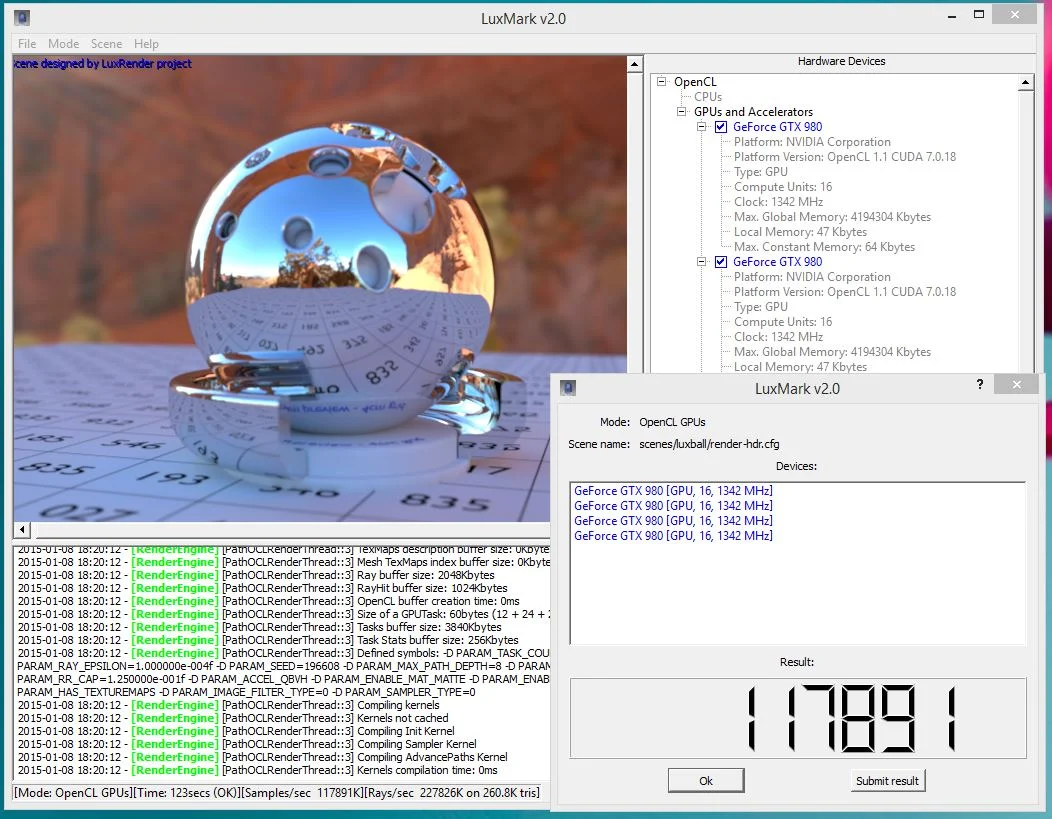1052x819 pixels.
Task: Select the OpenCL tree label
Action: pos(695,82)
